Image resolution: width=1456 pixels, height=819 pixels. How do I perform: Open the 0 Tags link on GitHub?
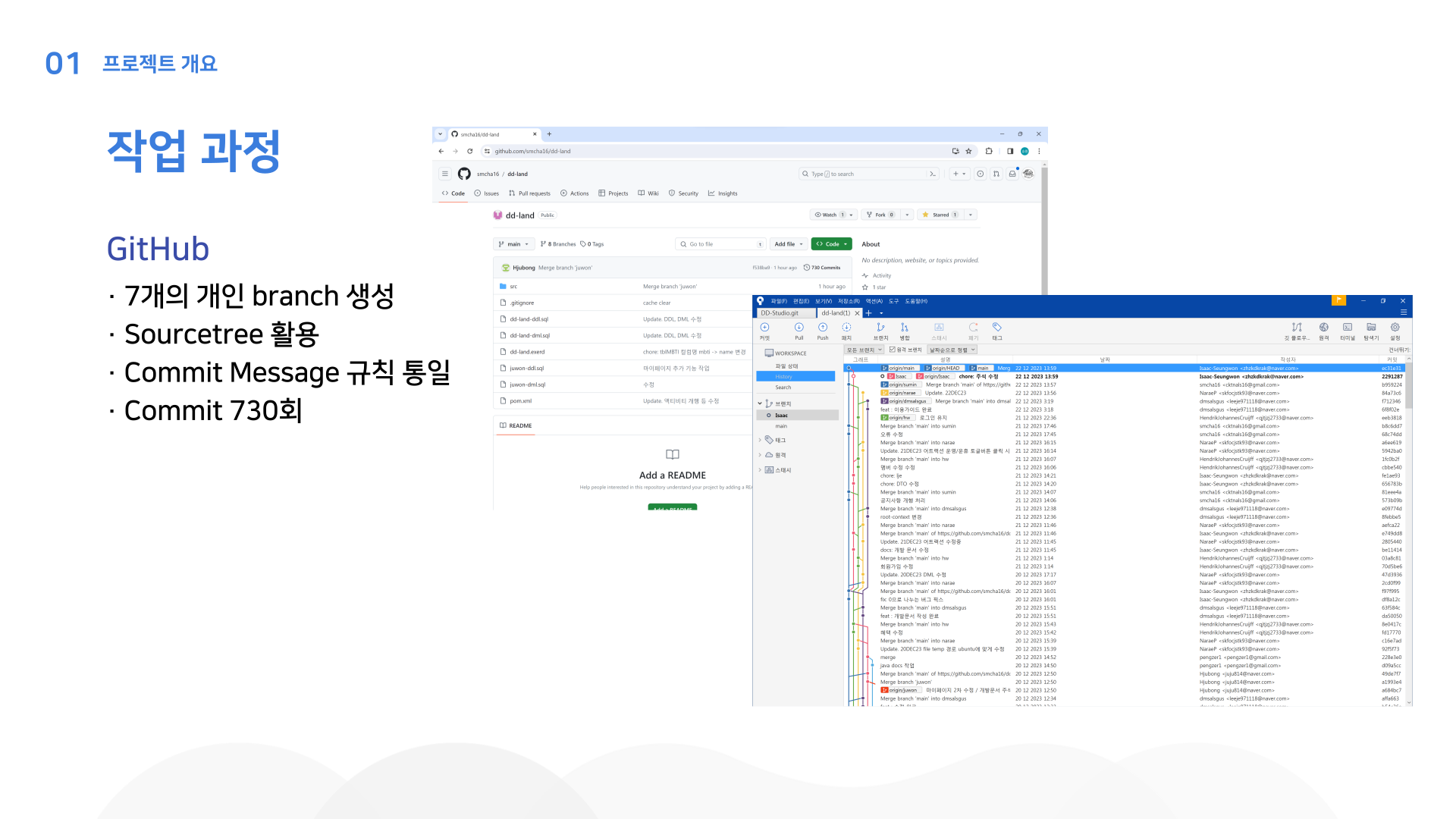point(592,244)
